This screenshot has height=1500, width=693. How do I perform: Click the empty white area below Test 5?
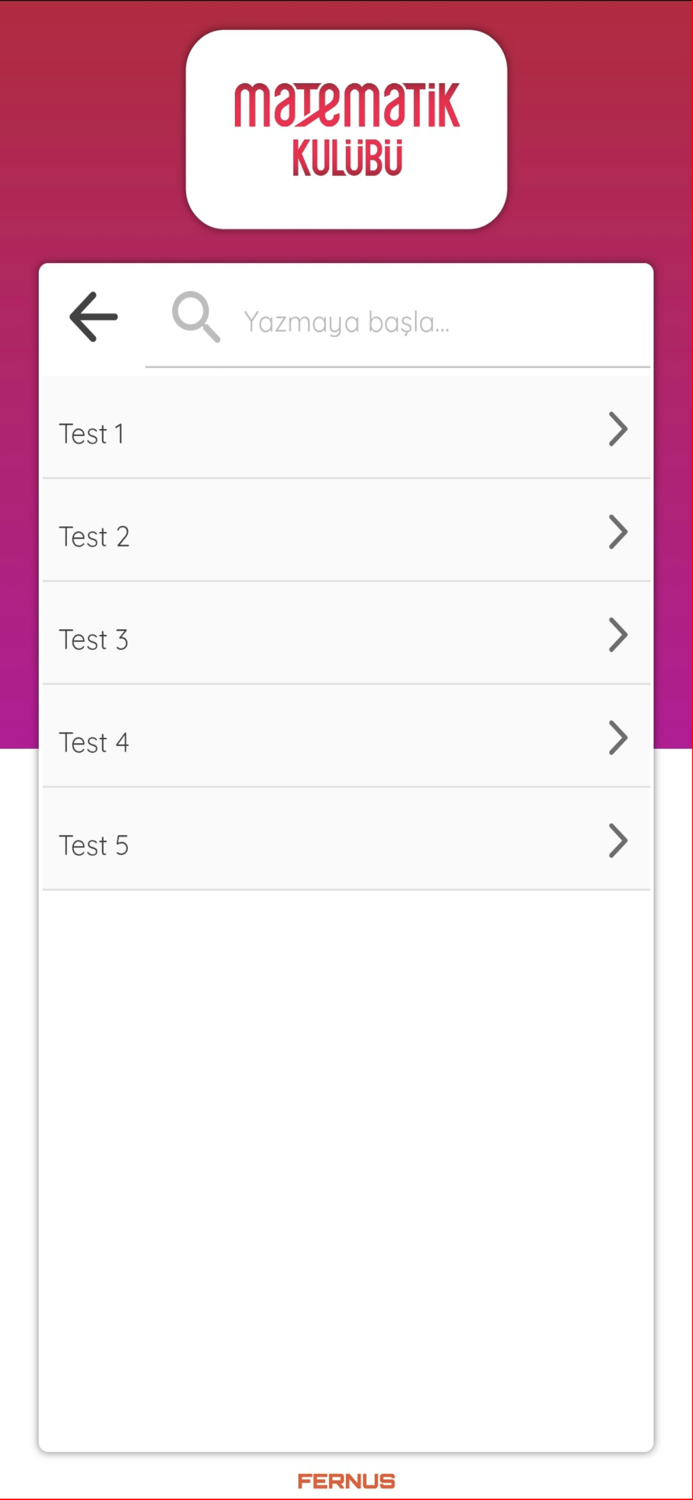(346, 1150)
